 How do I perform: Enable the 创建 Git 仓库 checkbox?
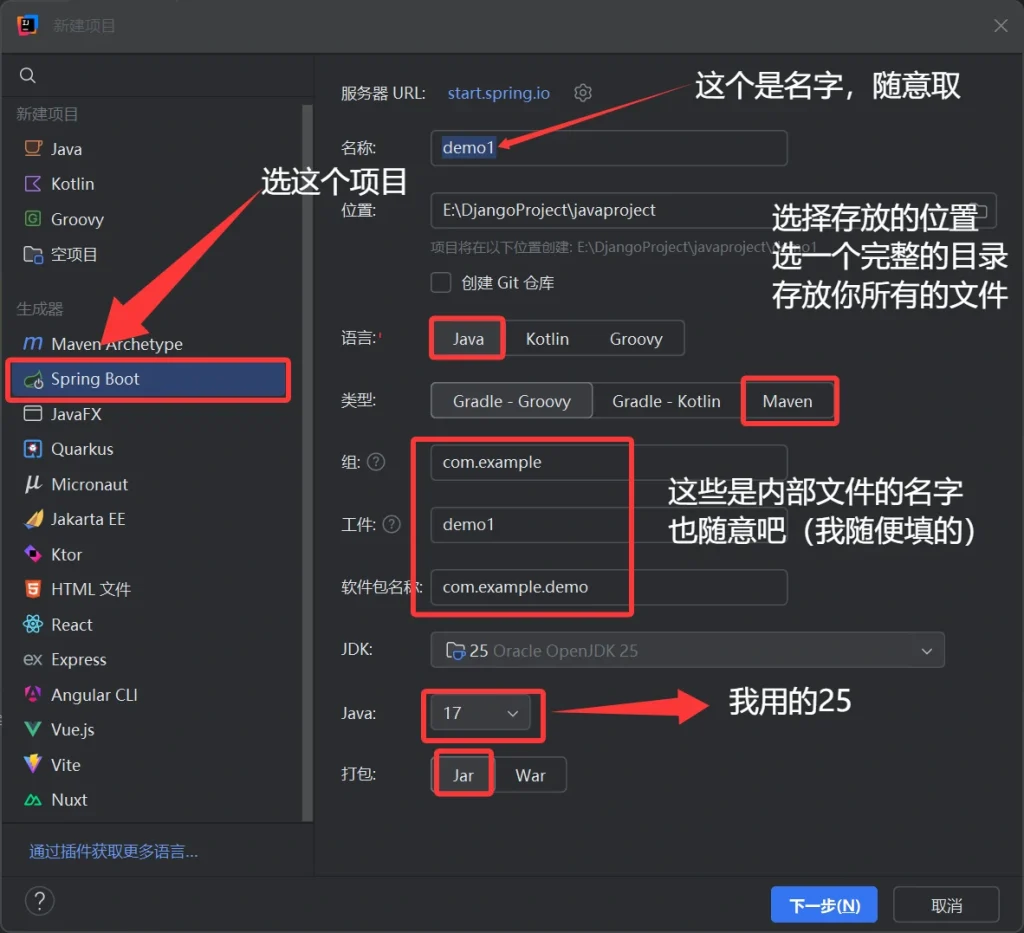pyautogui.click(x=441, y=283)
